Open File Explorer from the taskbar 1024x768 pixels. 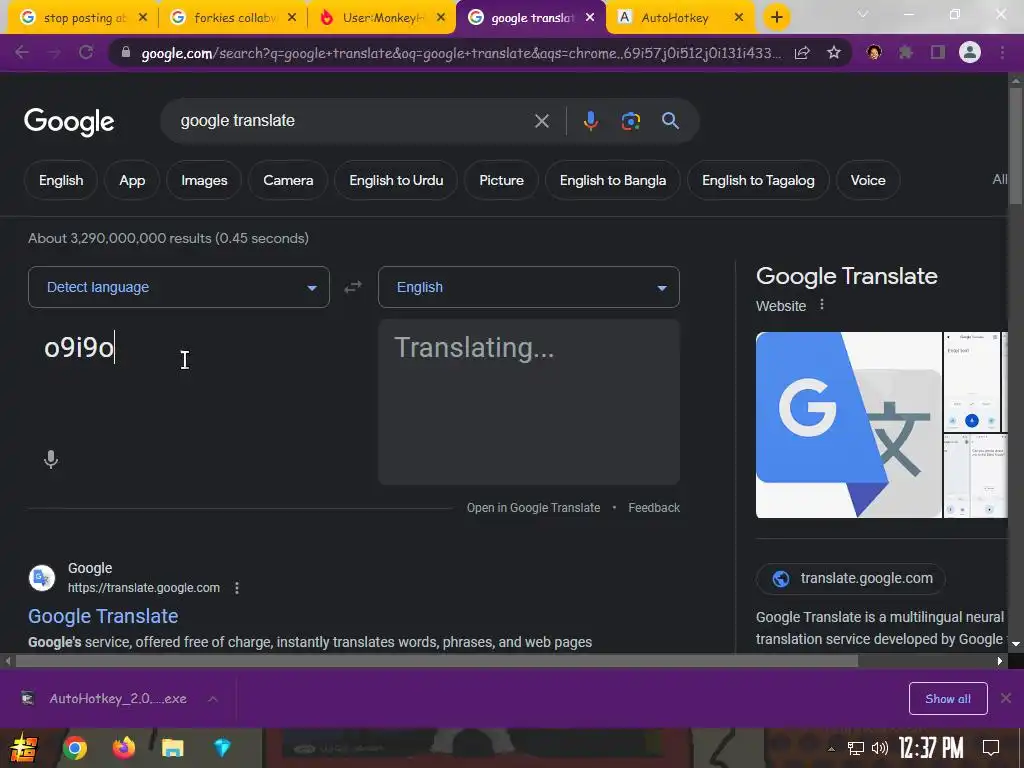pos(172,748)
